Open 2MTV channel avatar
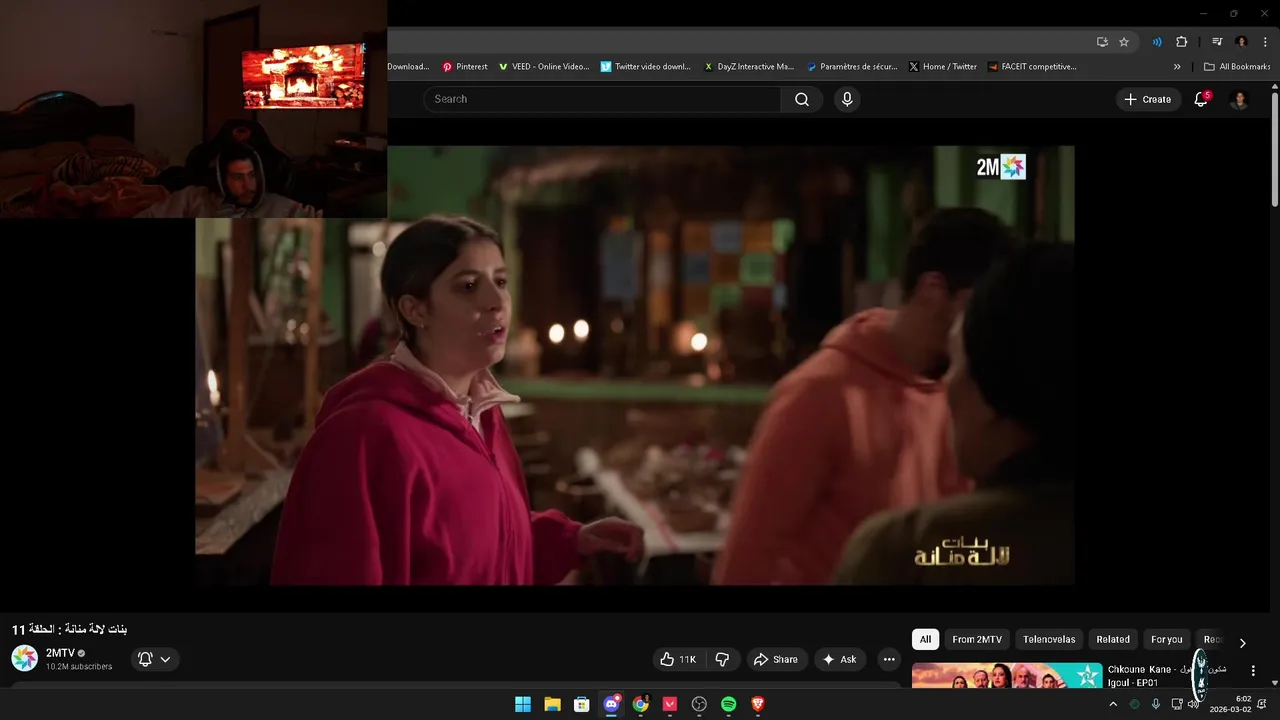The width and height of the screenshot is (1280, 720). (x=24, y=658)
